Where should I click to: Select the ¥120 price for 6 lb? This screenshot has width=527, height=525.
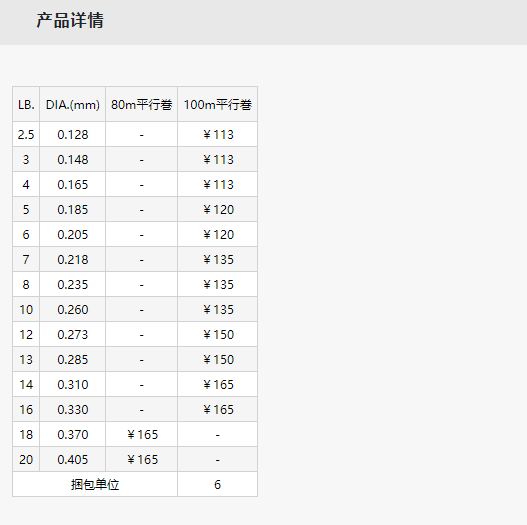click(x=217, y=235)
